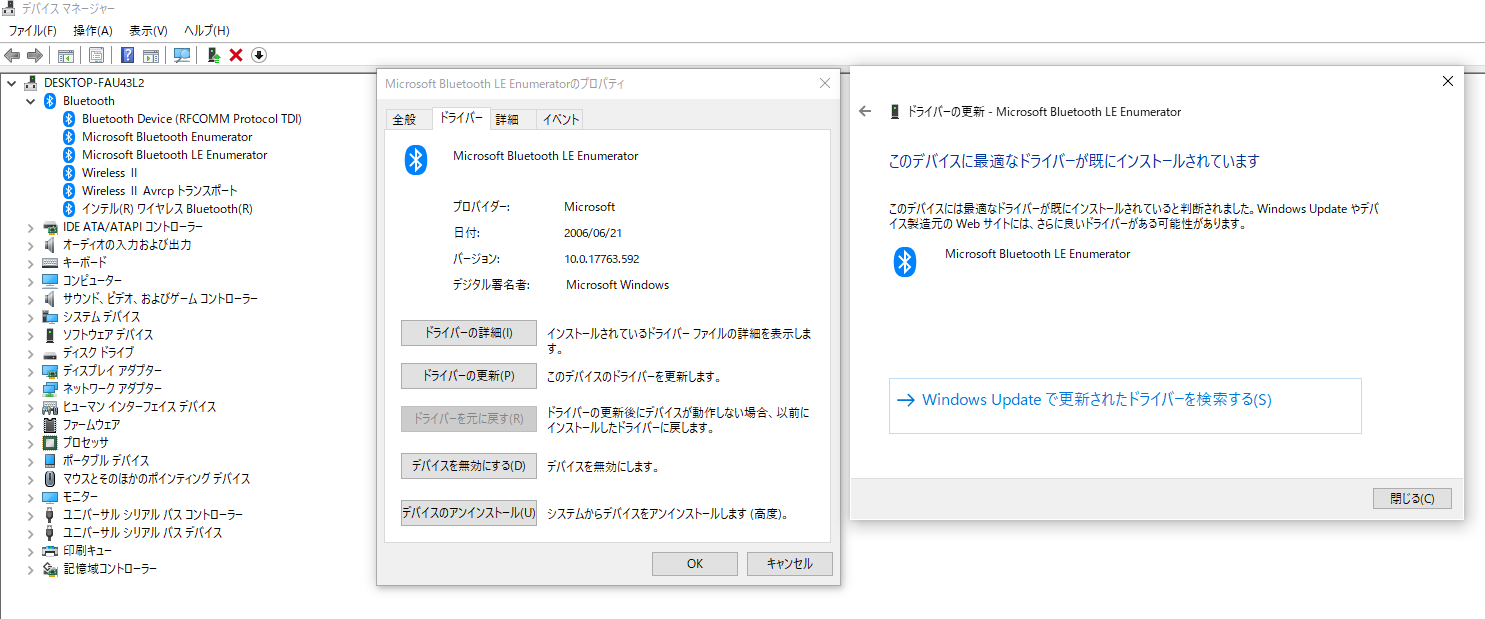Open the ファイル(F) menu
The width and height of the screenshot is (1485, 619).
click(x=32, y=31)
